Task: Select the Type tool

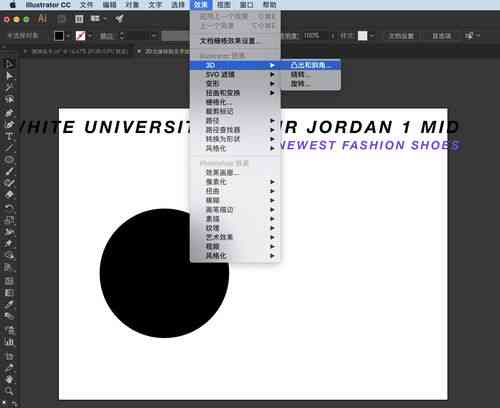Action: 9,136
